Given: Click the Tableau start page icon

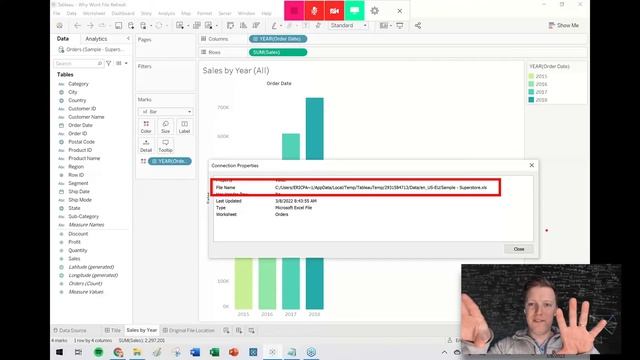Looking at the screenshot, I should pyautogui.click(x=60, y=25).
